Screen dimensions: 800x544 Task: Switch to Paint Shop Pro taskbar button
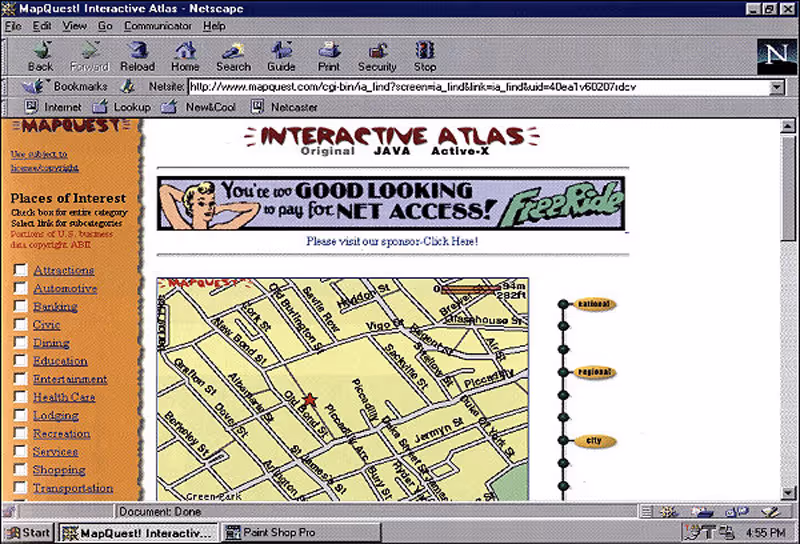tap(302, 533)
